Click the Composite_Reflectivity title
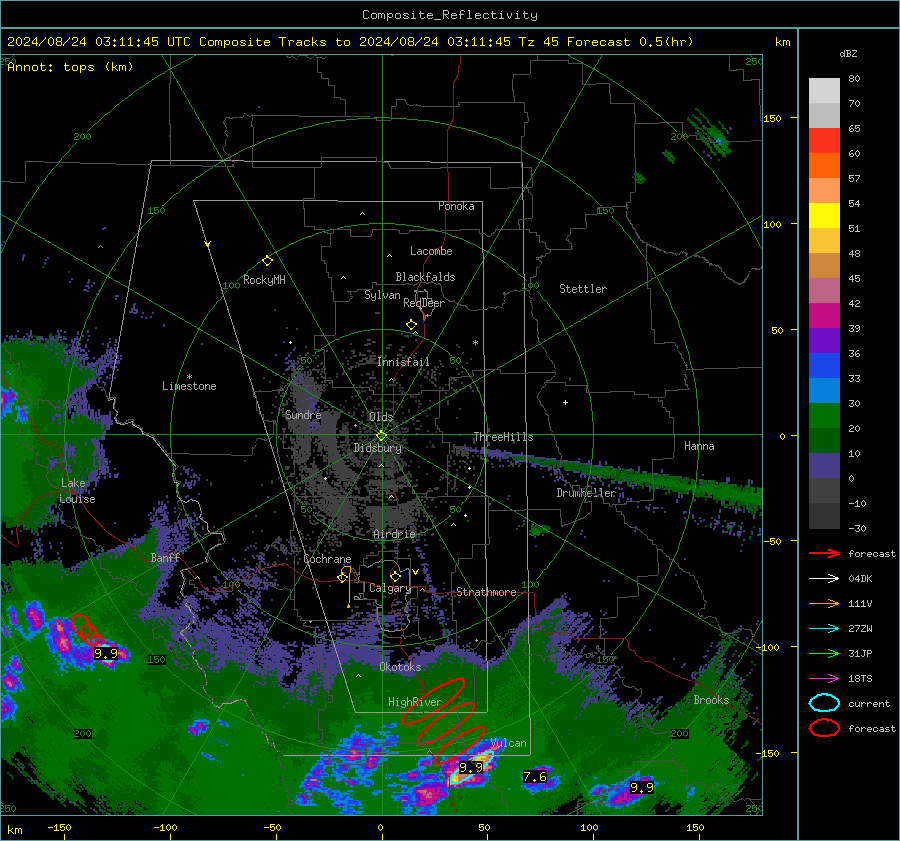 pyautogui.click(x=449, y=15)
